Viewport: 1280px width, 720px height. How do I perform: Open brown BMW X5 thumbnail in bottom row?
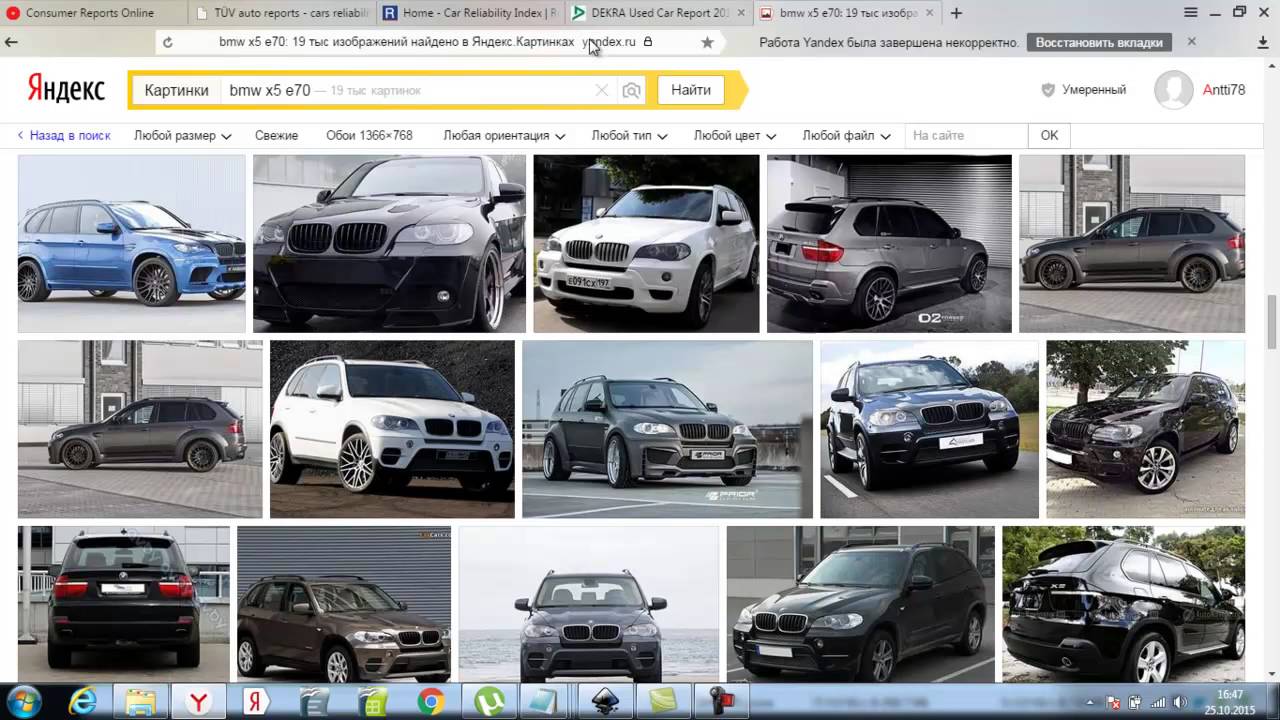[344, 604]
